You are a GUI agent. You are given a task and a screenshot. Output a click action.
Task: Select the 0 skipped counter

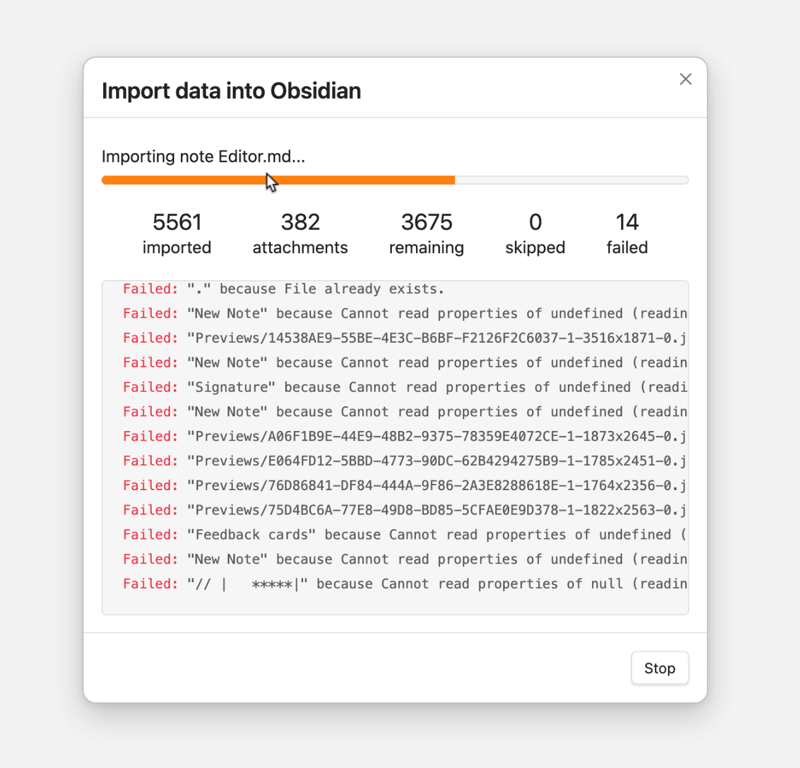[535, 234]
